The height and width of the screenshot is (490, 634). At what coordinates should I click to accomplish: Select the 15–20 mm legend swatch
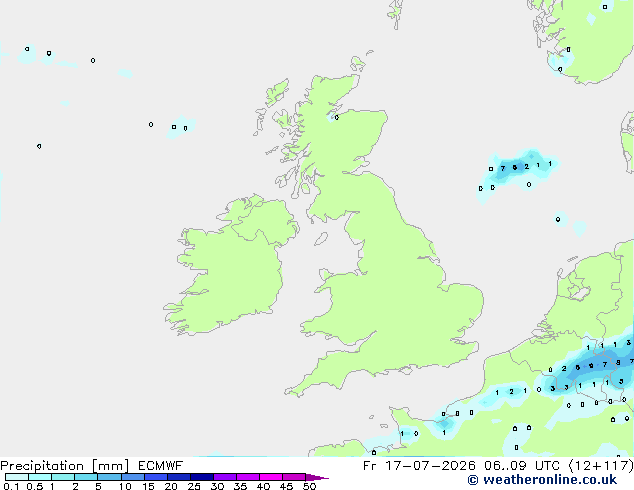(155, 477)
